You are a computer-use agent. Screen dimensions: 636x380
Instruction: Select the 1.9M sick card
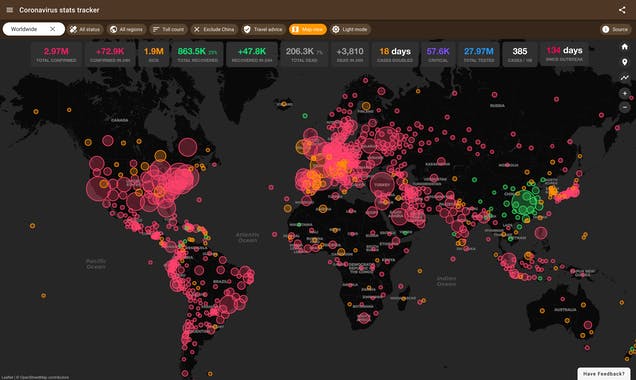pos(154,54)
